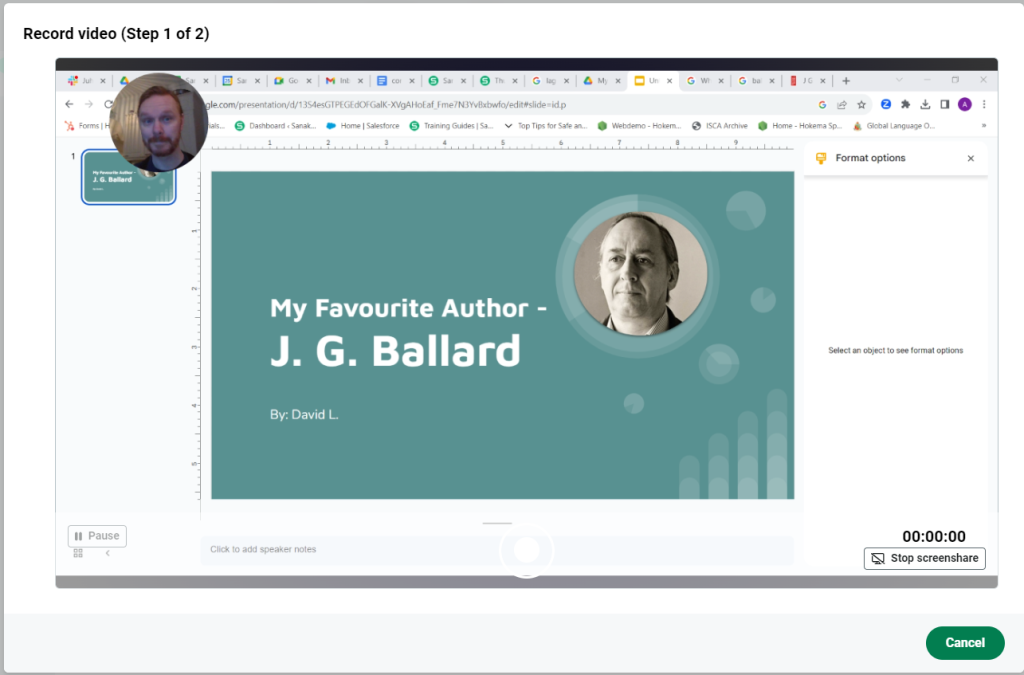The height and width of the screenshot is (675, 1024).
Task: Click the Select an object hint text
Action: [x=895, y=351]
